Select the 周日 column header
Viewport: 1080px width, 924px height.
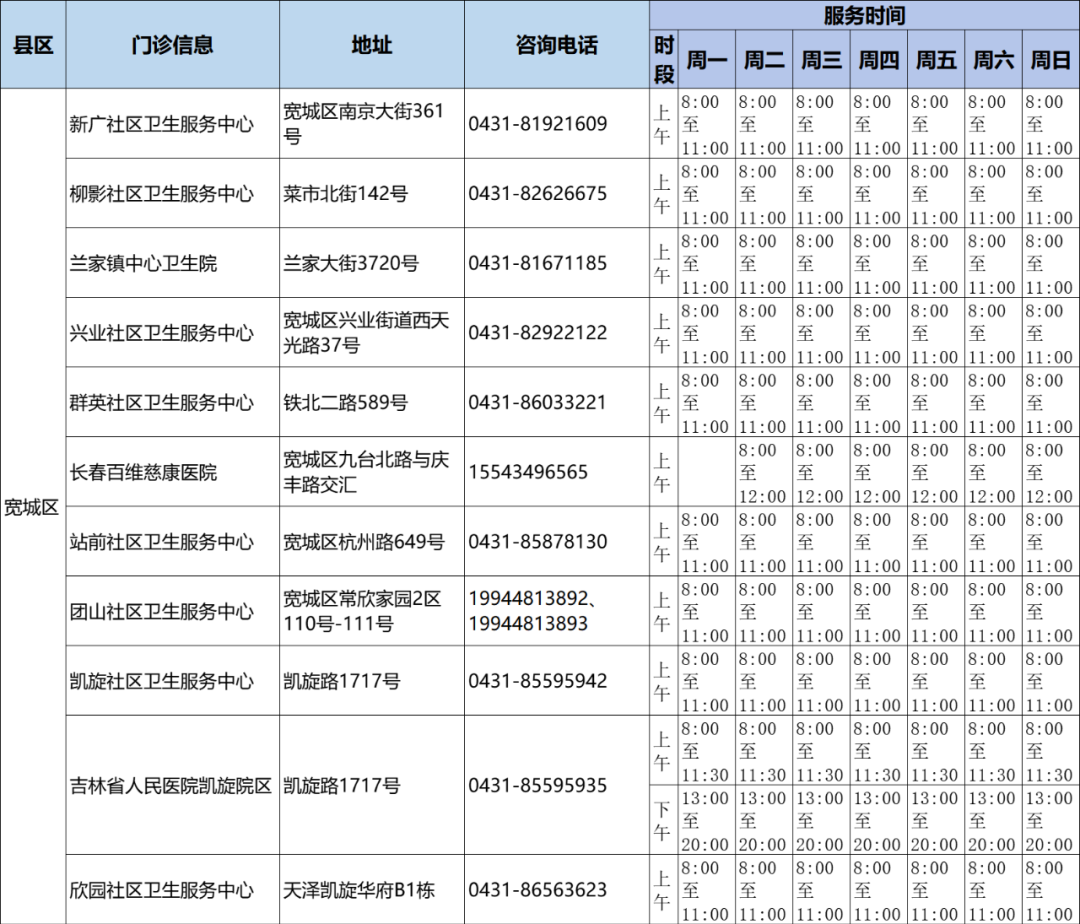point(1050,60)
